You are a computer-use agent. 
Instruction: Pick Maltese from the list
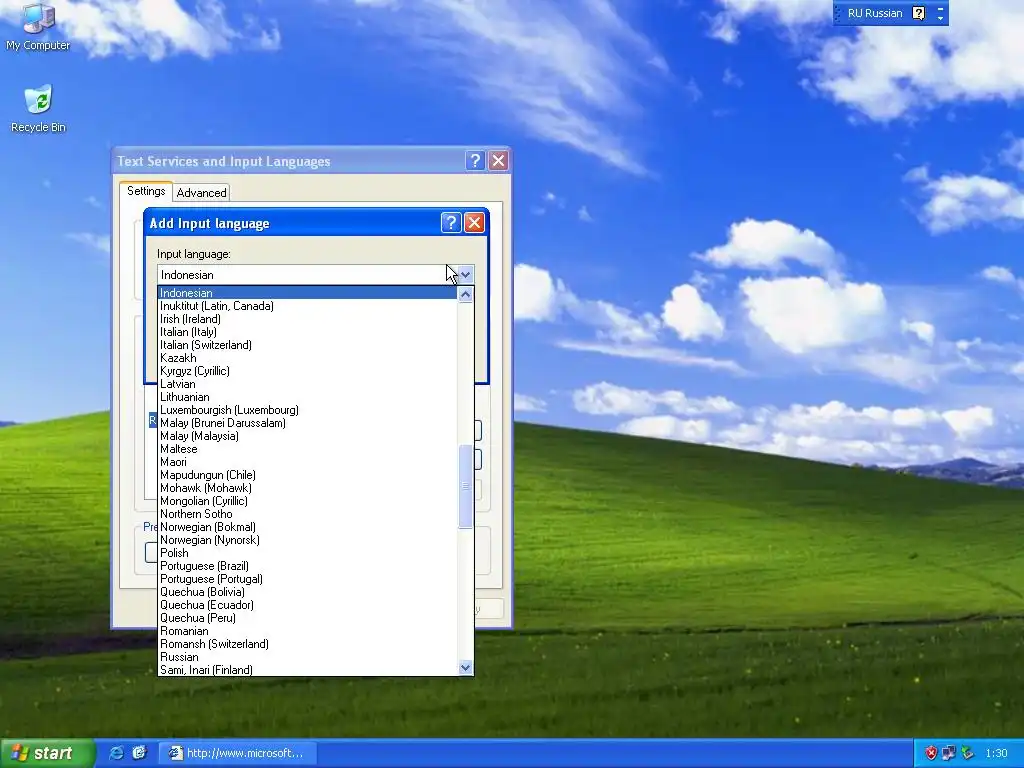click(x=308, y=449)
